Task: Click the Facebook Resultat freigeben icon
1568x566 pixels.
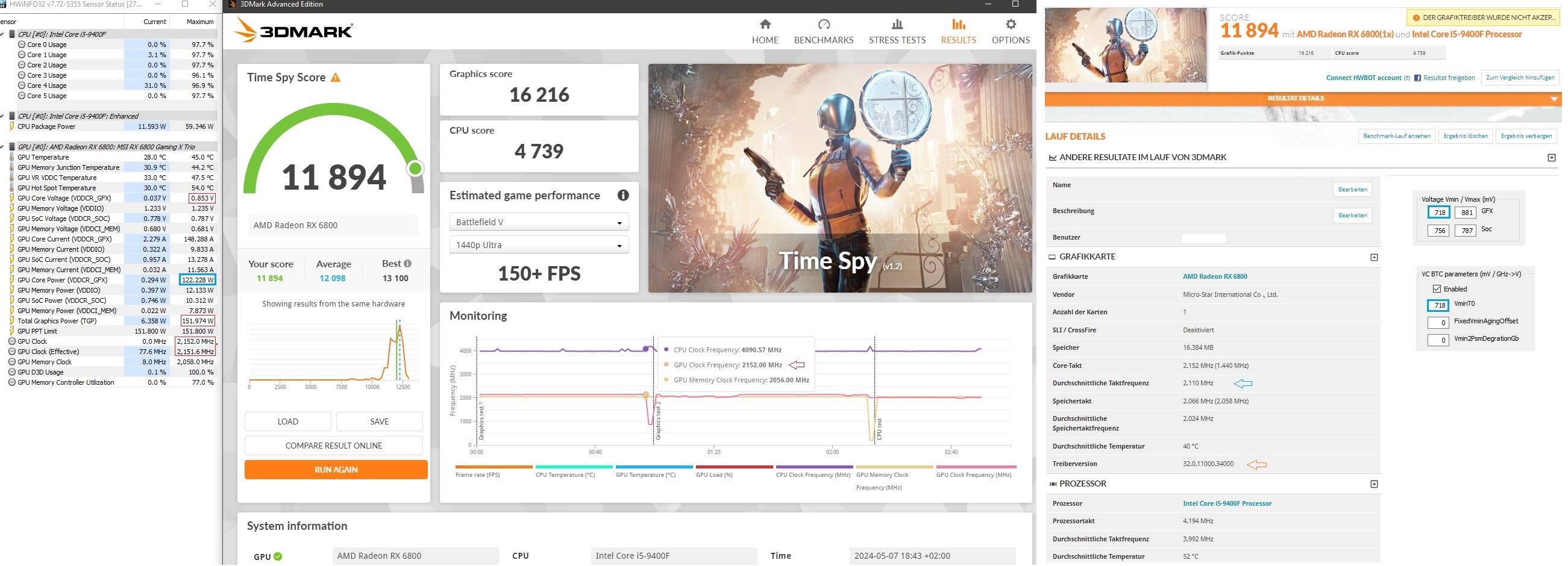Action: [x=1417, y=78]
